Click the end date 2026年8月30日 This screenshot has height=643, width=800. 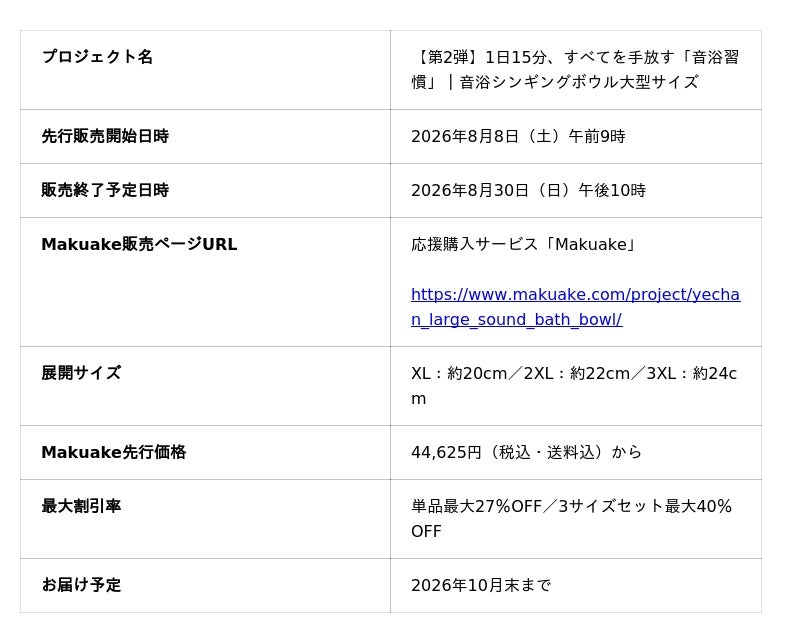click(470, 190)
